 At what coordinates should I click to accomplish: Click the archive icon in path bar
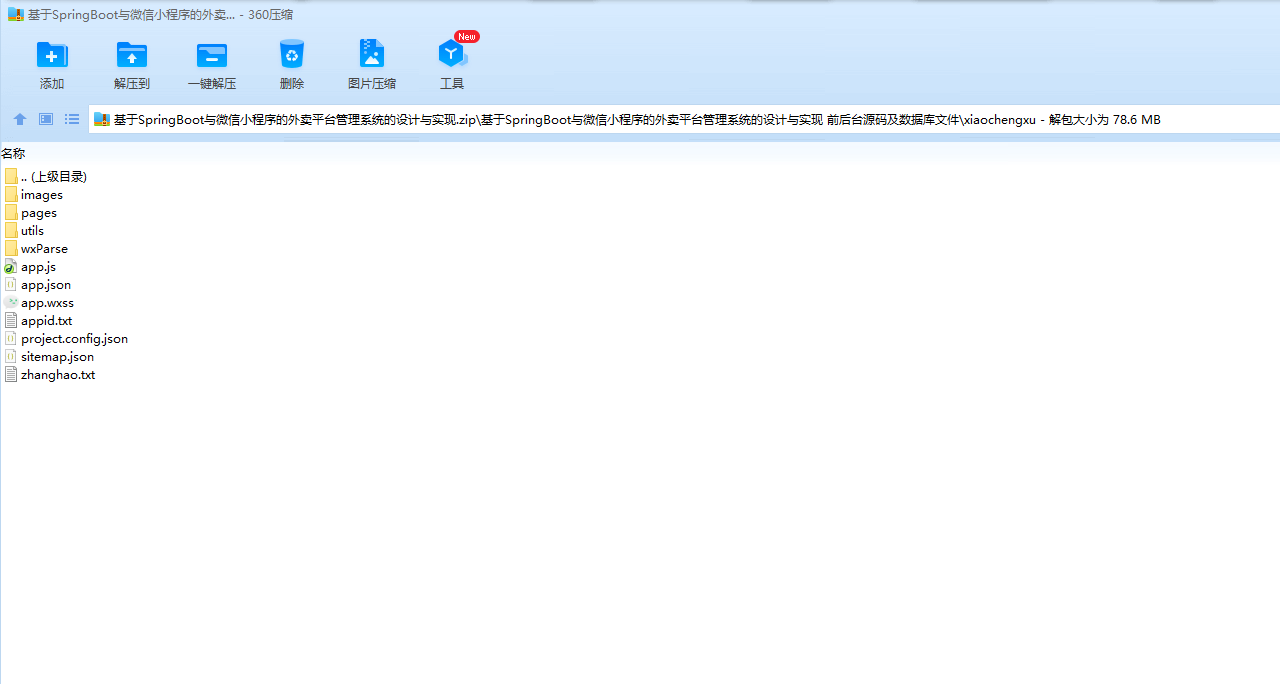(101, 119)
